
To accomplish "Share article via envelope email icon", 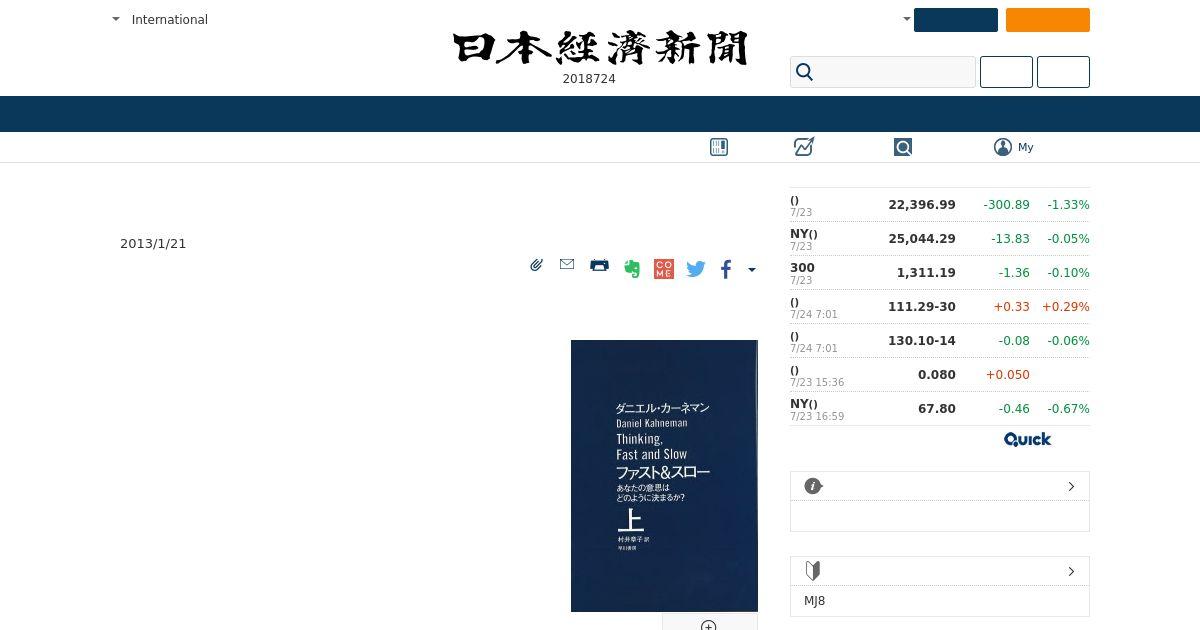I will (x=567, y=264).
